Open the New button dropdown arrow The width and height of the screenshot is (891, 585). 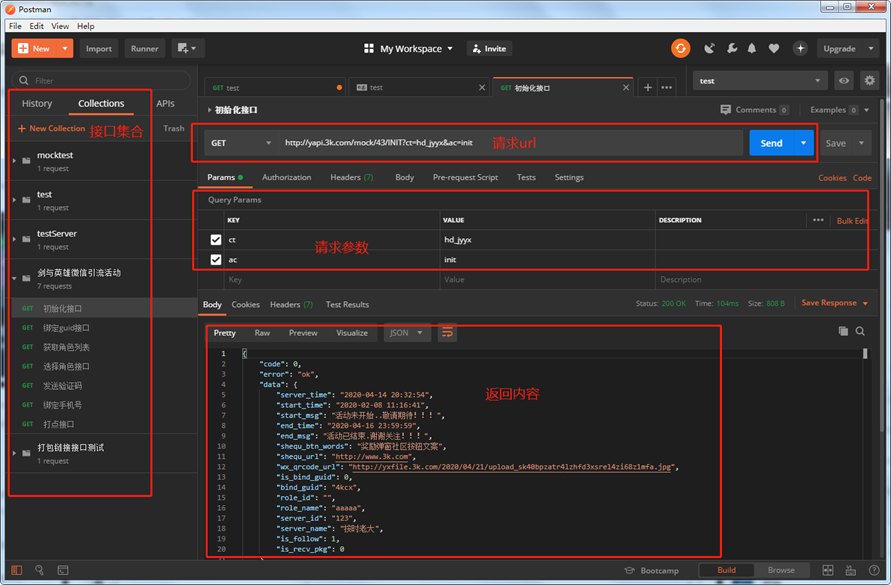pos(65,48)
